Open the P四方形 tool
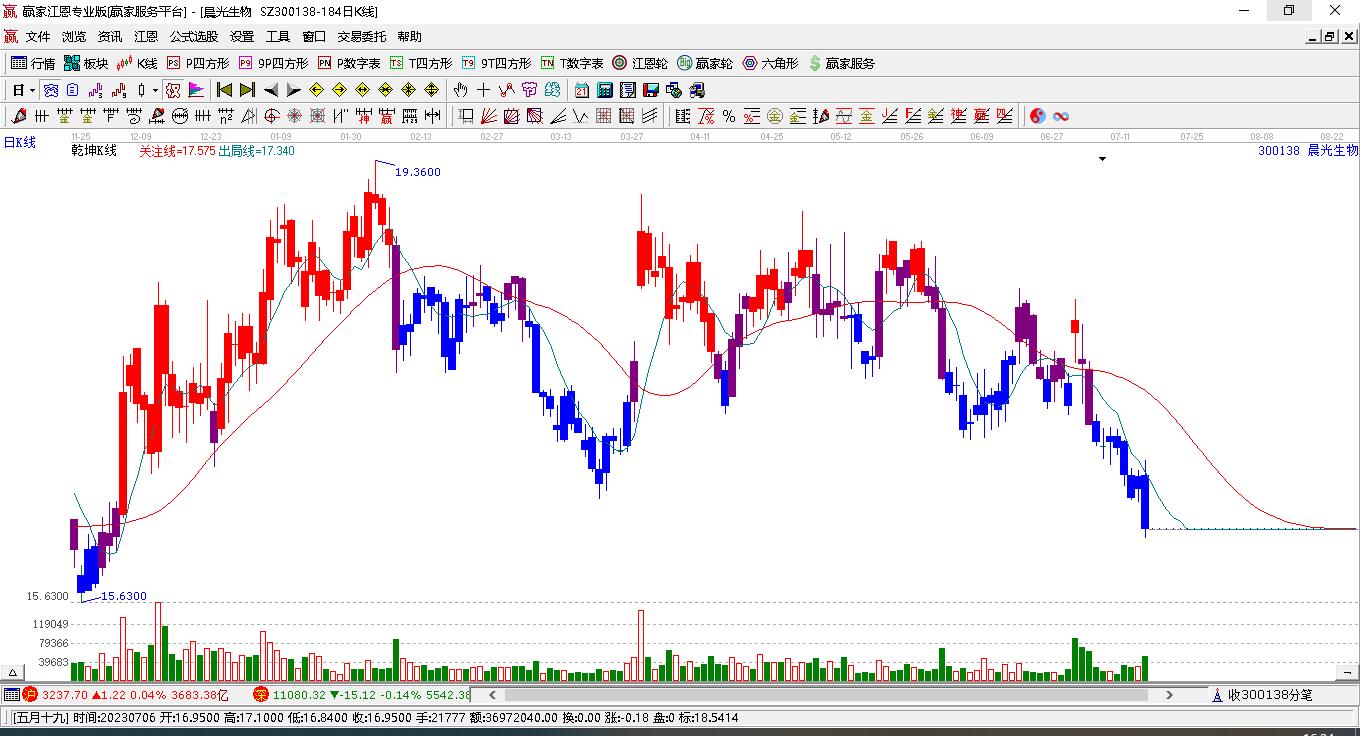The height and width of the screenshot is (736, 1360). pos(197,63)
